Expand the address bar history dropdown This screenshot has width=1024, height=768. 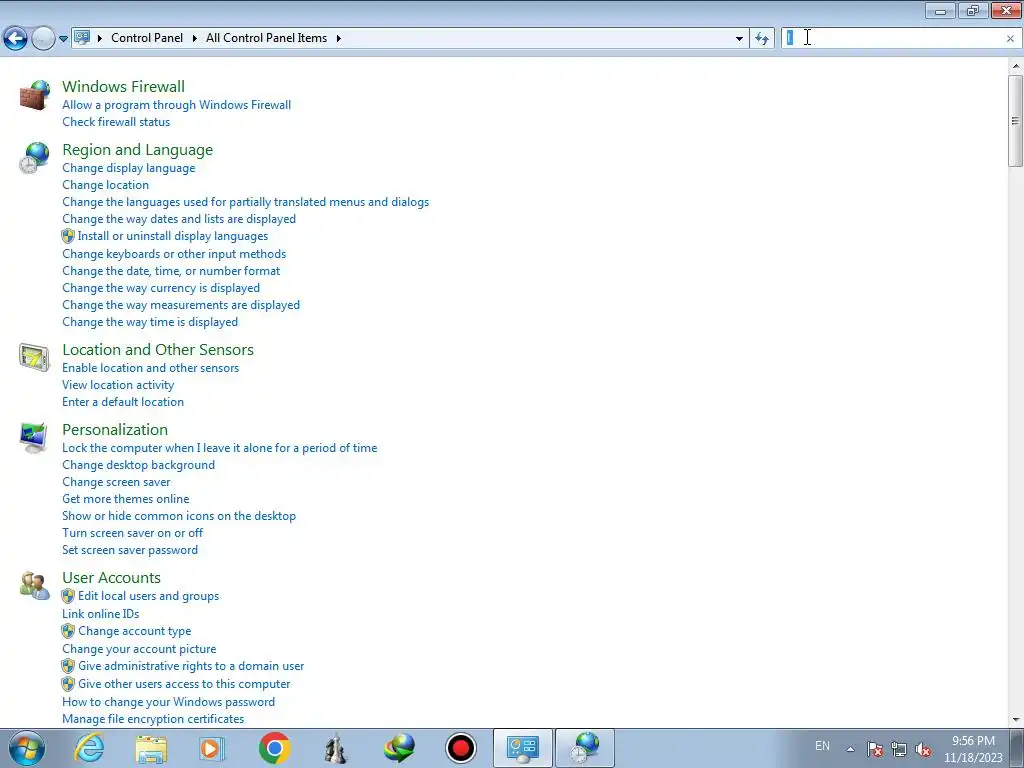tap(739, 39)
